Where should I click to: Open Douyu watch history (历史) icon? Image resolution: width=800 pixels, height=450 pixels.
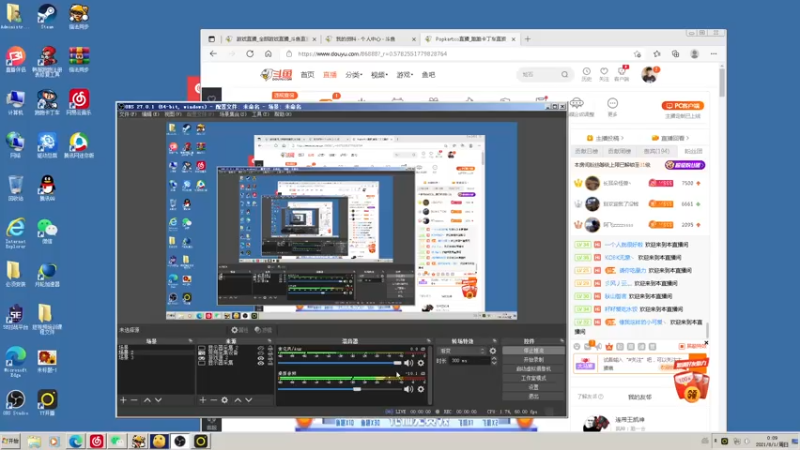click(x=587, y=74)
